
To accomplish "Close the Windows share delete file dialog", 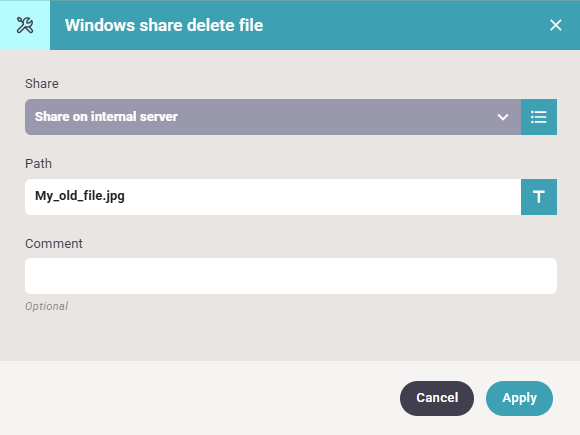I will [x=556, y=25].
